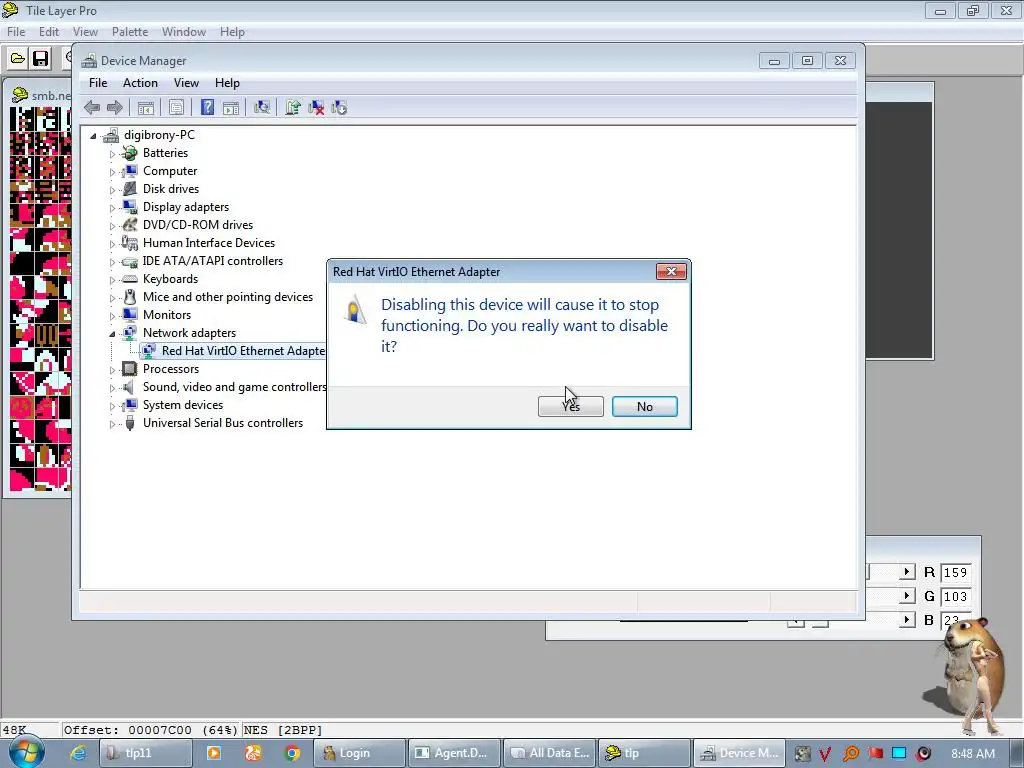Collapse the Network adapters category
1024x768 pixels.
coord(112,334)
